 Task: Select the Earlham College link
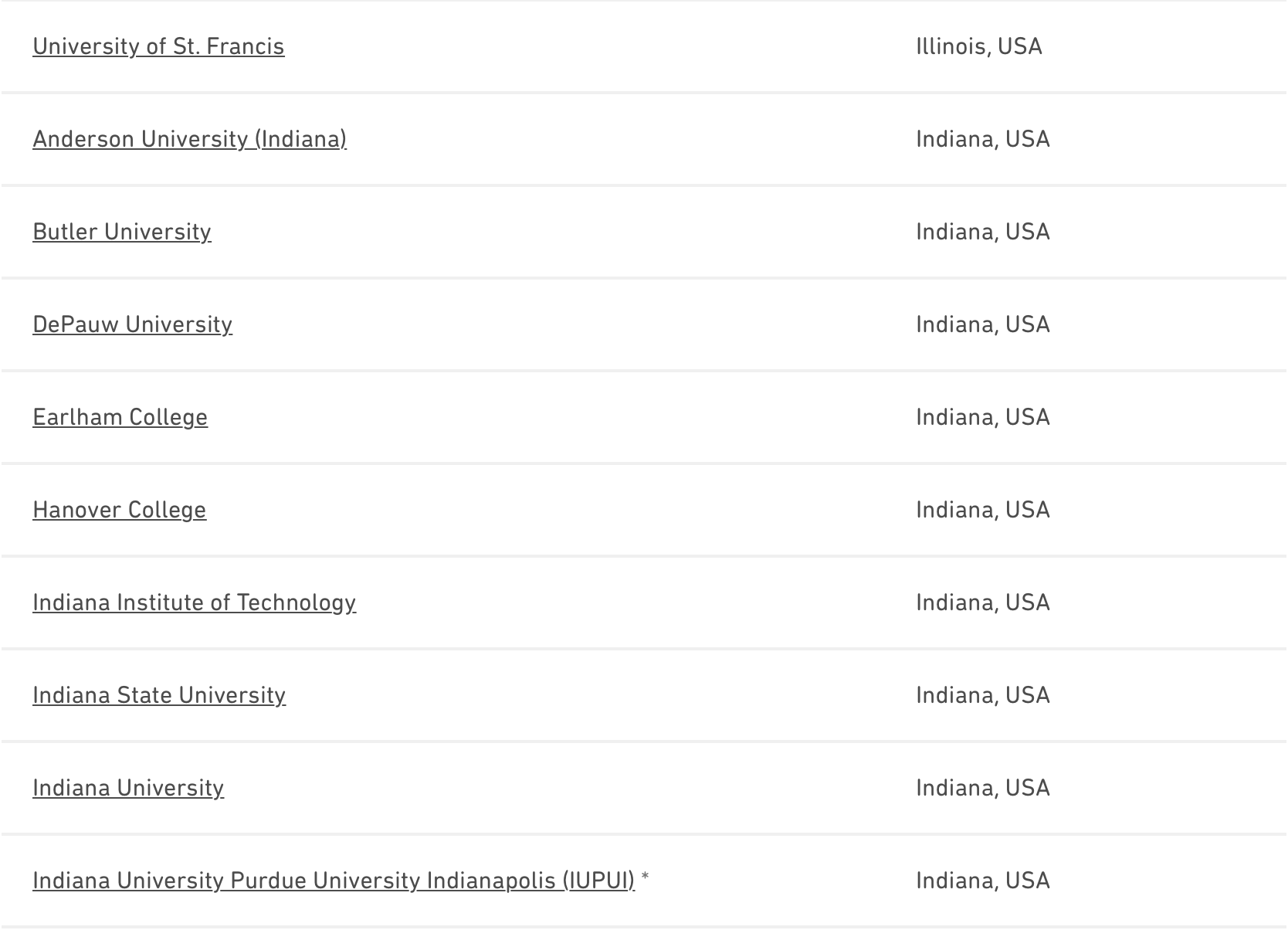coord(120,418)
